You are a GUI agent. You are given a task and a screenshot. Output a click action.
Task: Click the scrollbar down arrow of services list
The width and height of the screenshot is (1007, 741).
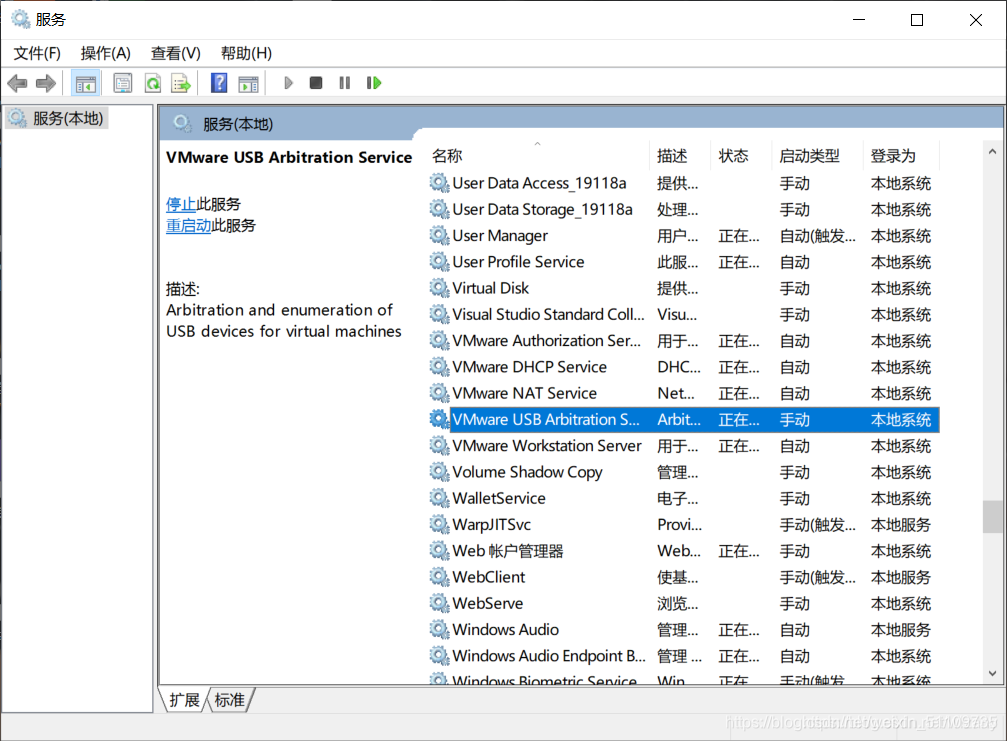click(992, 674)
